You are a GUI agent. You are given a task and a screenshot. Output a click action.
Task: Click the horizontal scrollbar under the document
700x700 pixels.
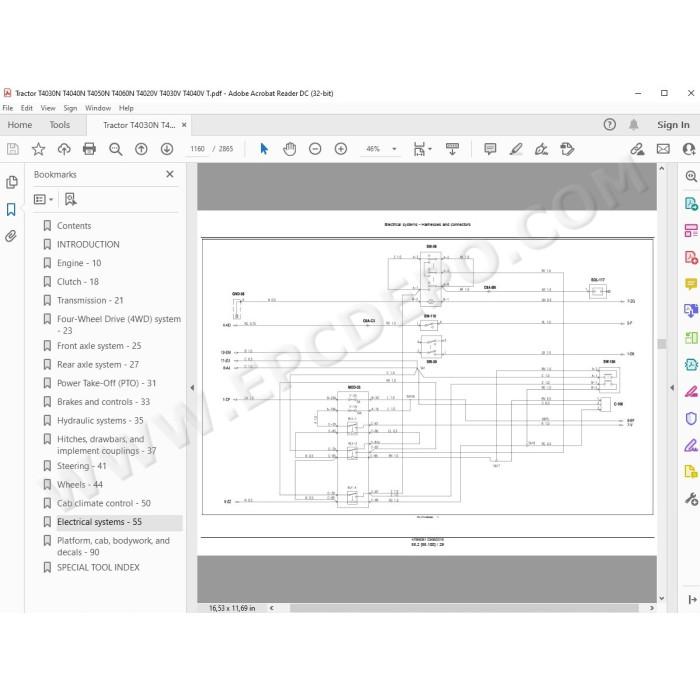pos(464,608)
